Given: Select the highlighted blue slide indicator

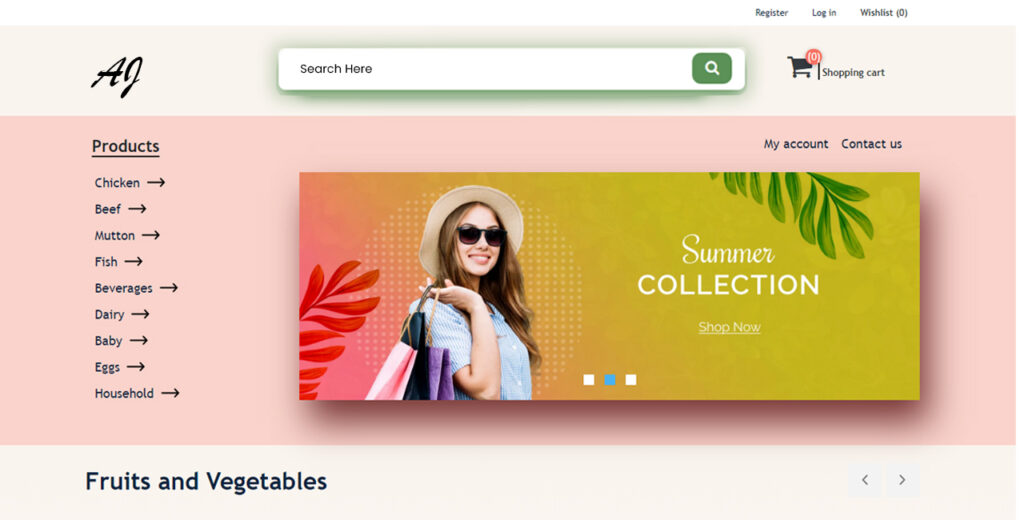Looking at the screenshot, I should click(x=610, y=380).
